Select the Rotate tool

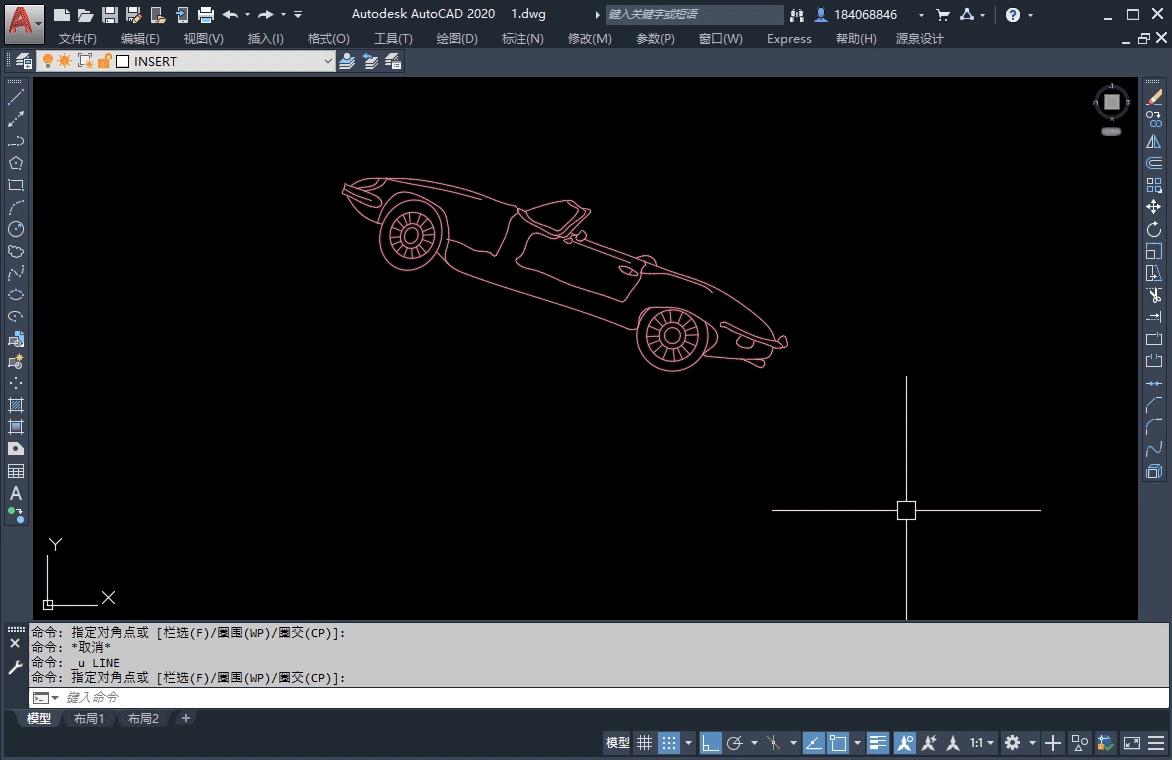pyautogui.click(x=1155, y=229)
